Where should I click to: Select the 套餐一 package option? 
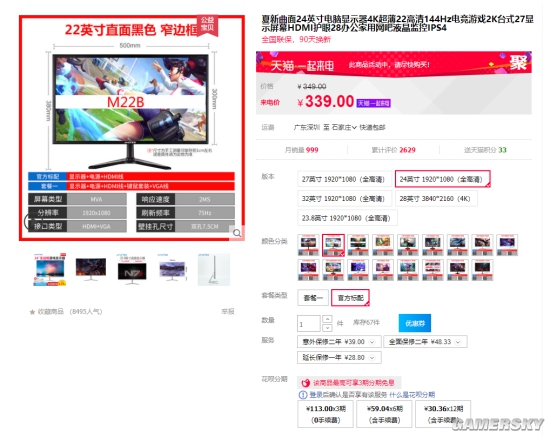pos(313,298)
